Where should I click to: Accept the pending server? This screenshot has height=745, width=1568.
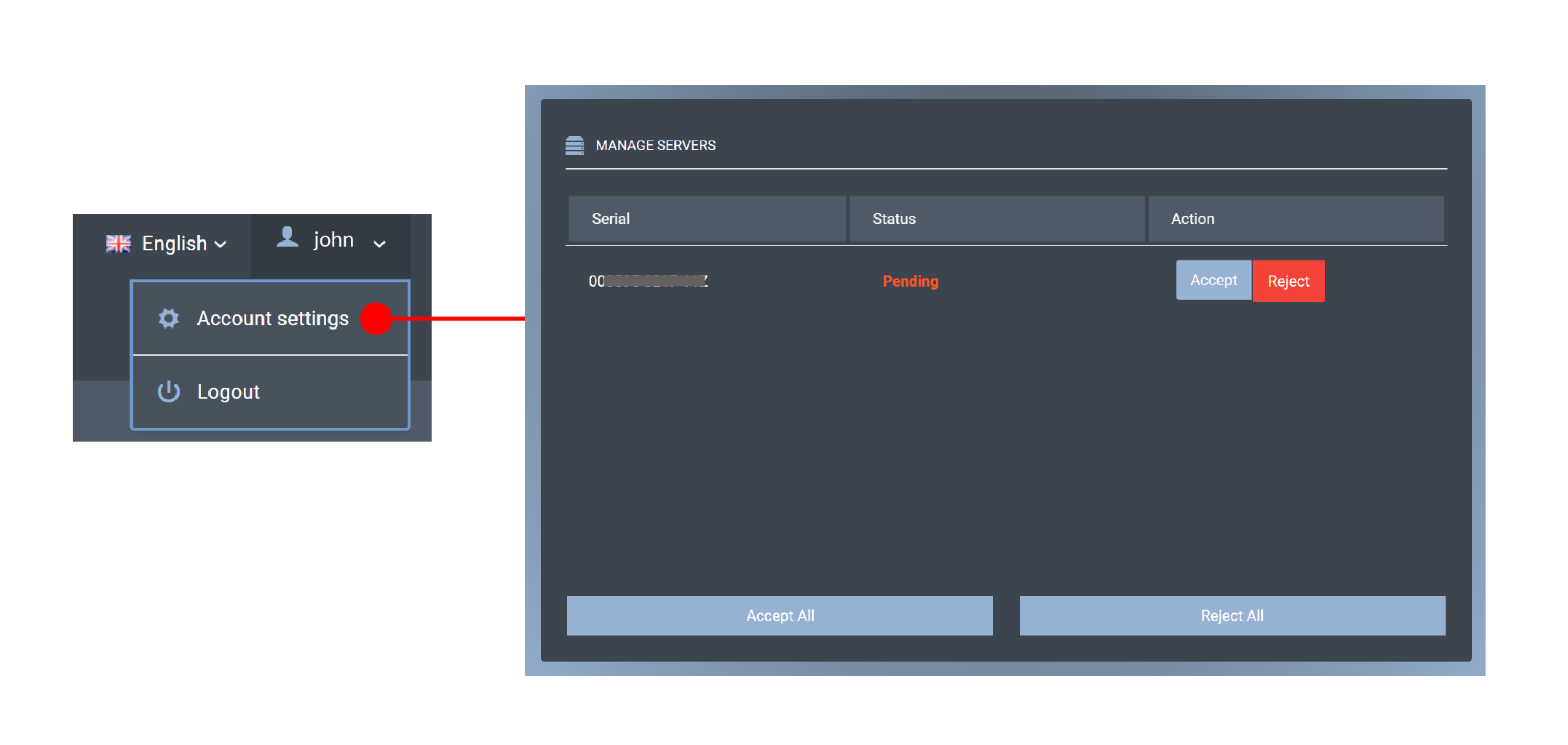click(x=1213, y=281)
